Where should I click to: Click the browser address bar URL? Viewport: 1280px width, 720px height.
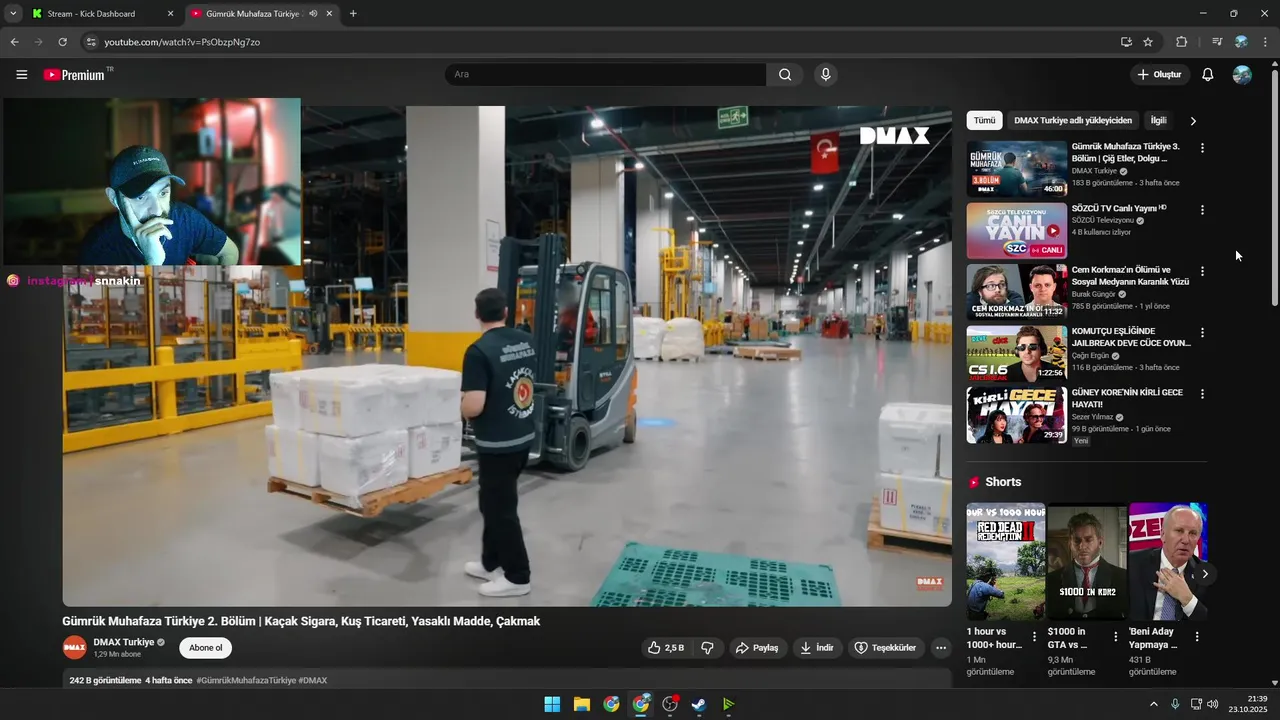[x=182, y=42]
